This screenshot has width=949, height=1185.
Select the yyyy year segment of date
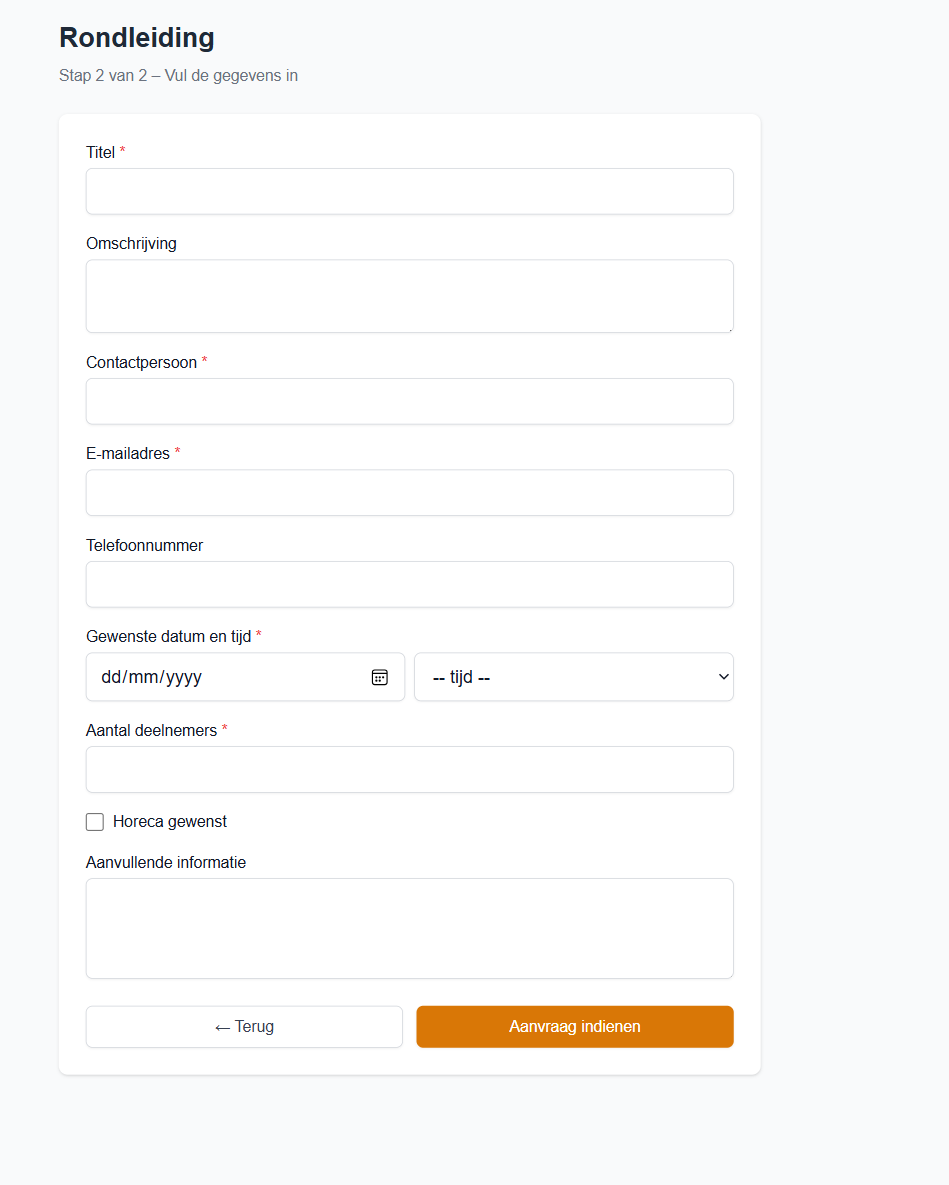183,677
